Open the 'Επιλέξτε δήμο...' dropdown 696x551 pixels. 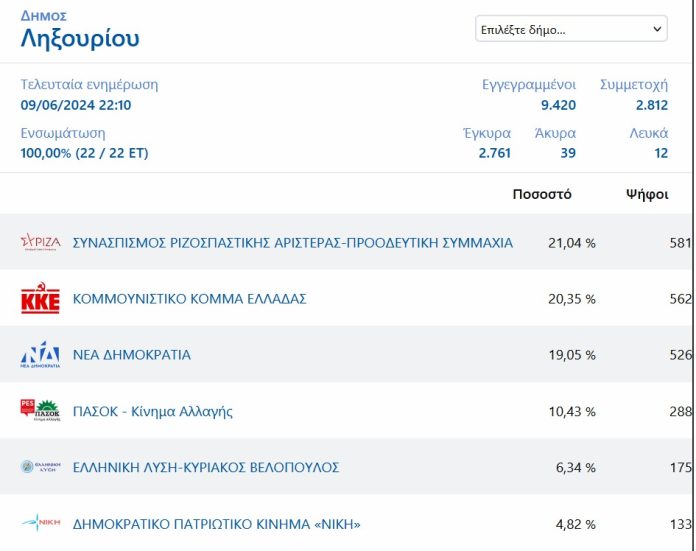click(x=571, y=29)
